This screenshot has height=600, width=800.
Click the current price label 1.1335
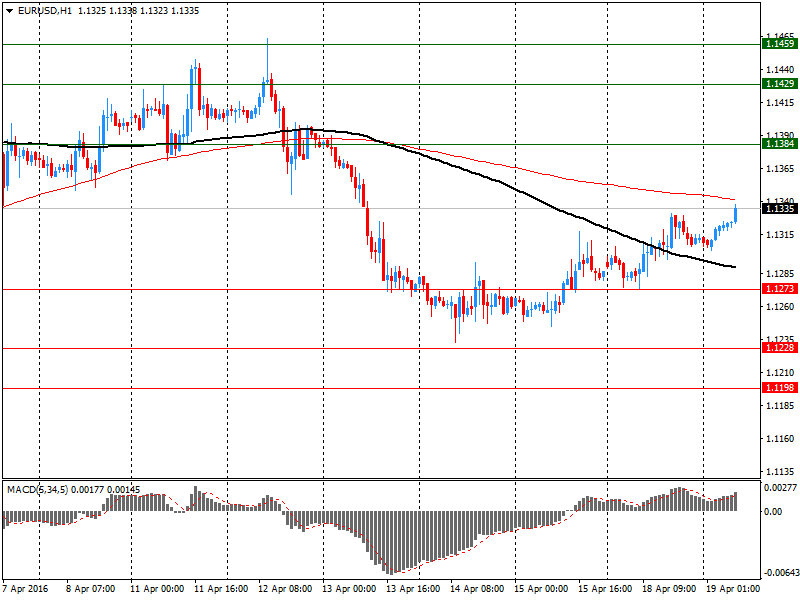point(780,208)
